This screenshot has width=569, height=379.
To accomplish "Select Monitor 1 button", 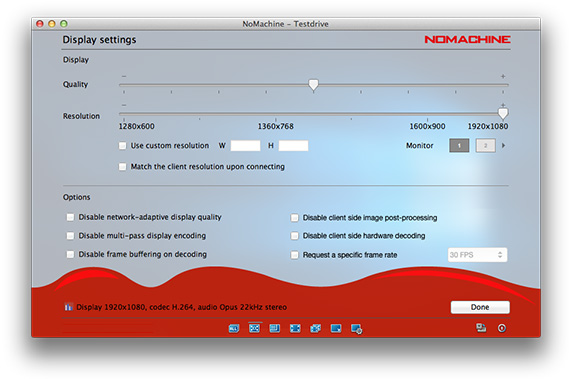I will (x=459, y=146).
